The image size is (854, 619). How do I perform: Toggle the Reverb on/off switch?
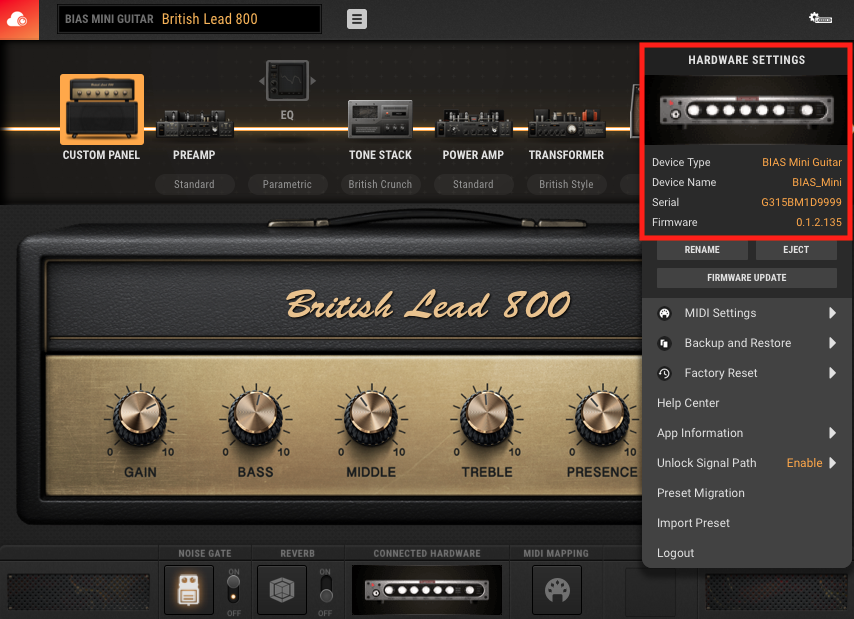(x=325, y=590)
